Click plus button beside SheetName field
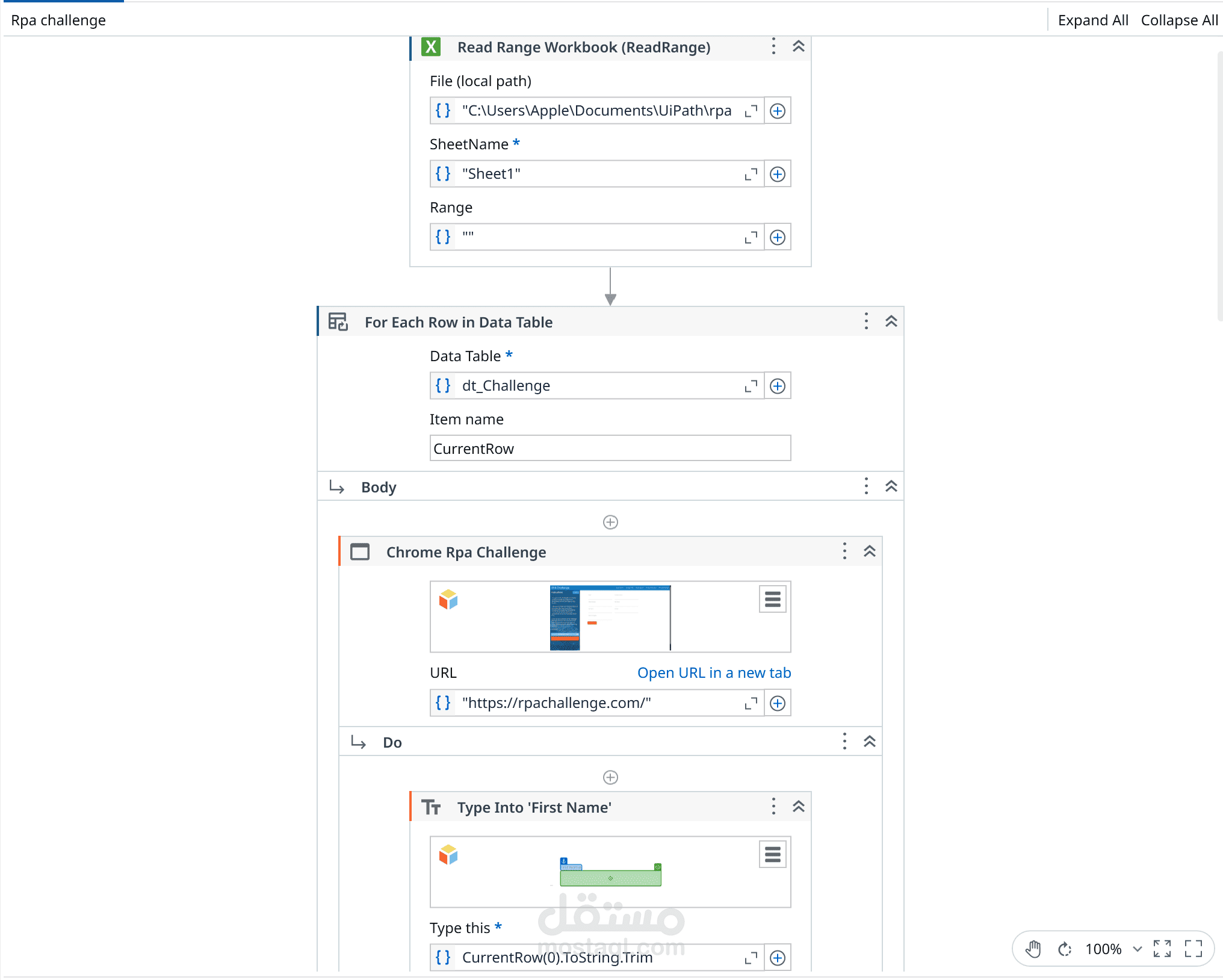This screenshot has height=980, width=1223. point(778,174)
